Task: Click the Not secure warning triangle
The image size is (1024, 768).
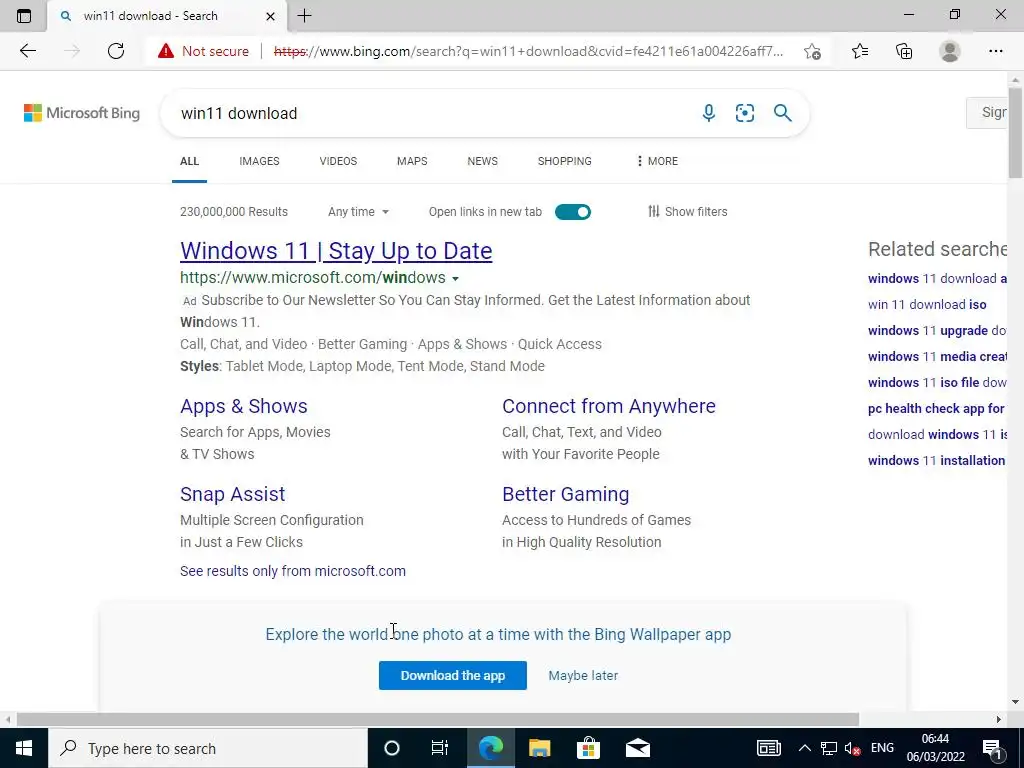Action: 166,51
